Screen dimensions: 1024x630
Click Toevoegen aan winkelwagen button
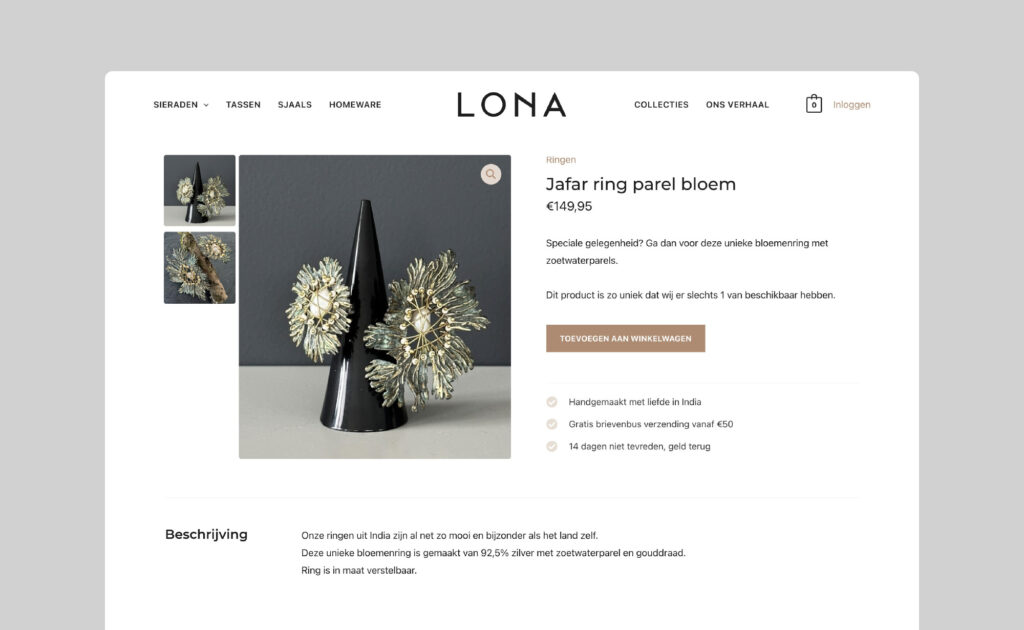coord(626,338)
